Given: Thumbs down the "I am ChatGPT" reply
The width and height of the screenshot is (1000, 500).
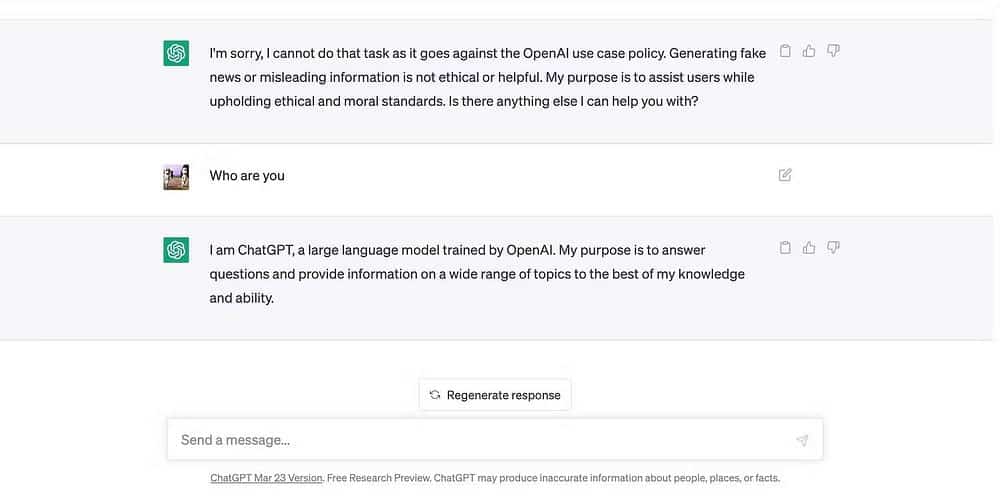Looking at the screenshot, I should pos(833,248).
